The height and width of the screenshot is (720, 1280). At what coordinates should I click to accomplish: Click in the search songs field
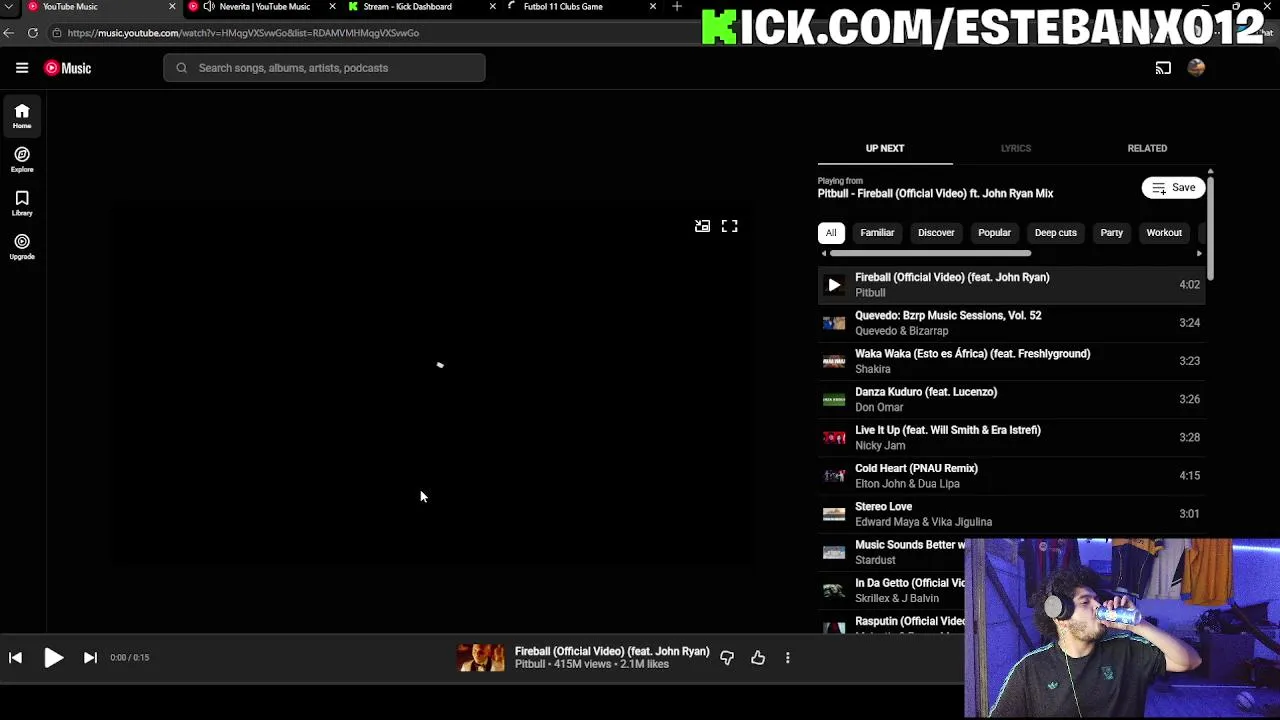[x=324, y=68]
